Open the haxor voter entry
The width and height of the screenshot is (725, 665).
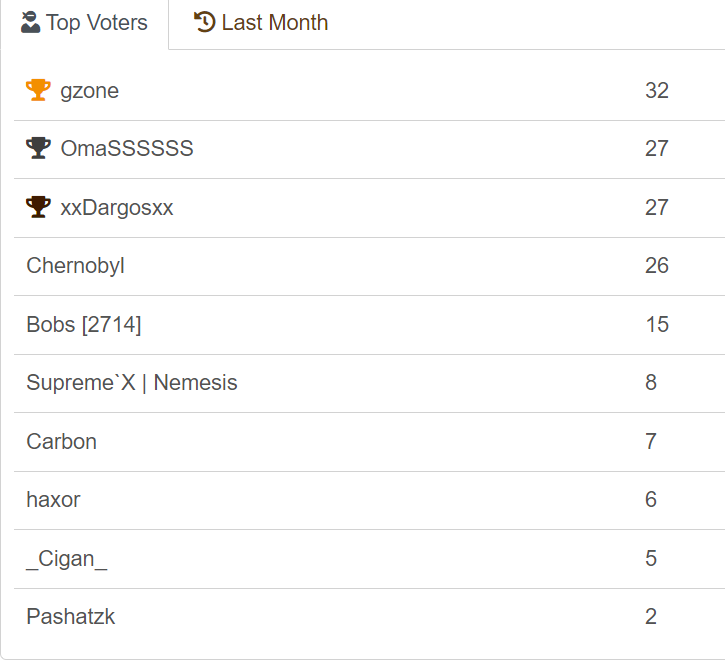(53, 500)
